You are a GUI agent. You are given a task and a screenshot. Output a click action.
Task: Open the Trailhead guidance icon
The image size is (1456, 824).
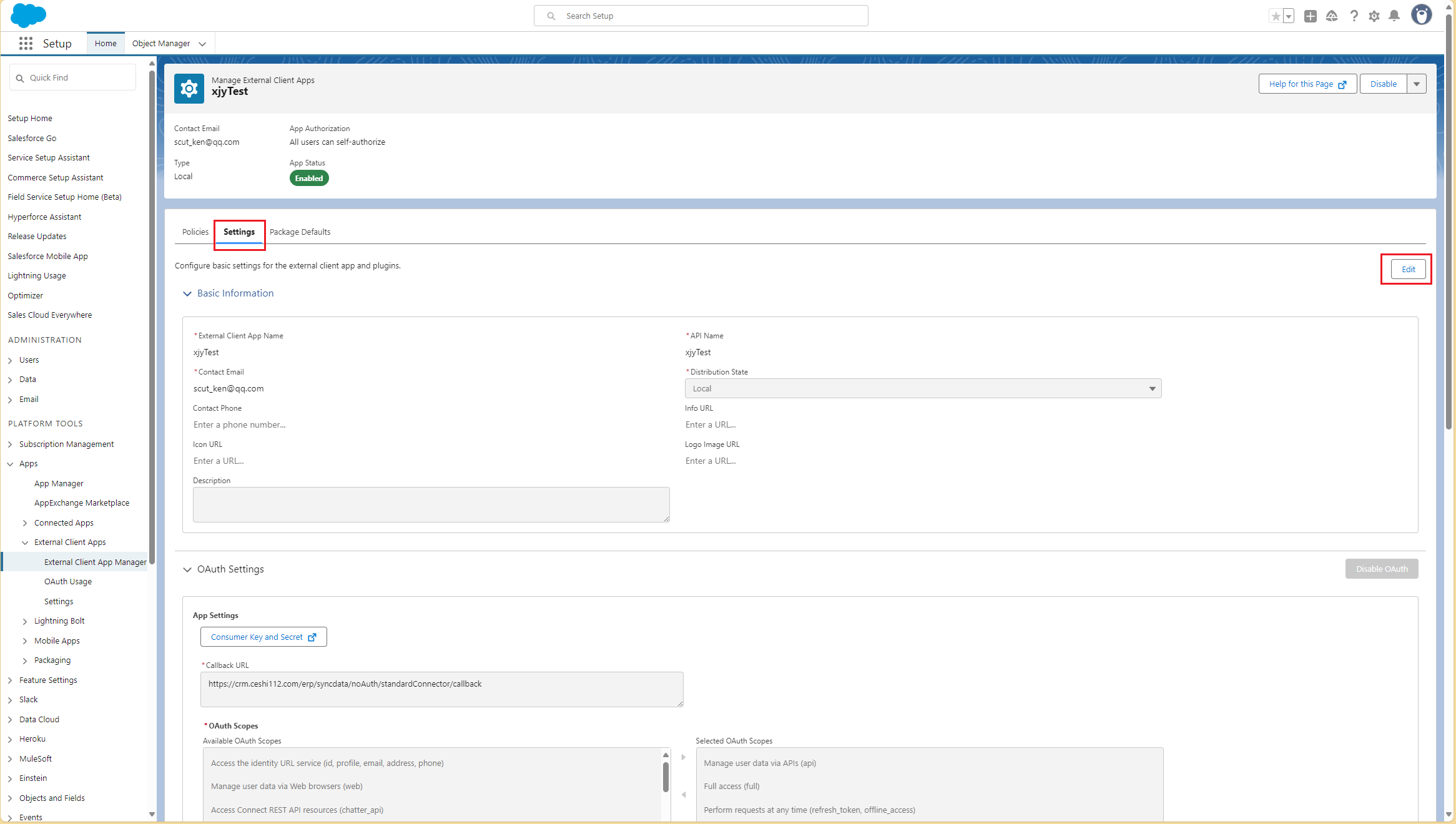pyautogui.click(x=1332, y=16)
